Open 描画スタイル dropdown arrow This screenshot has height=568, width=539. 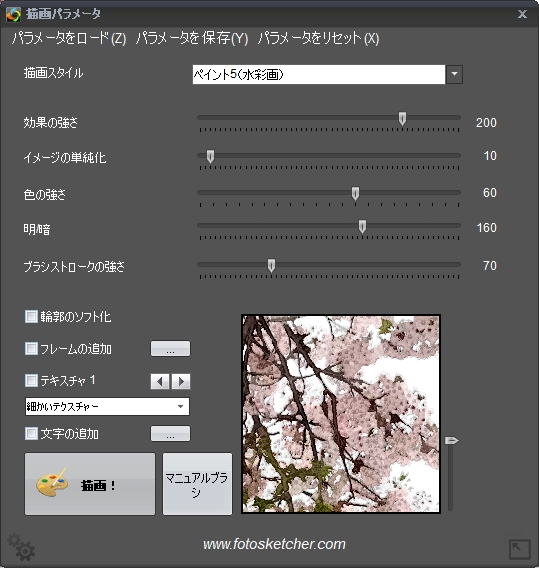tap(454, 74)
